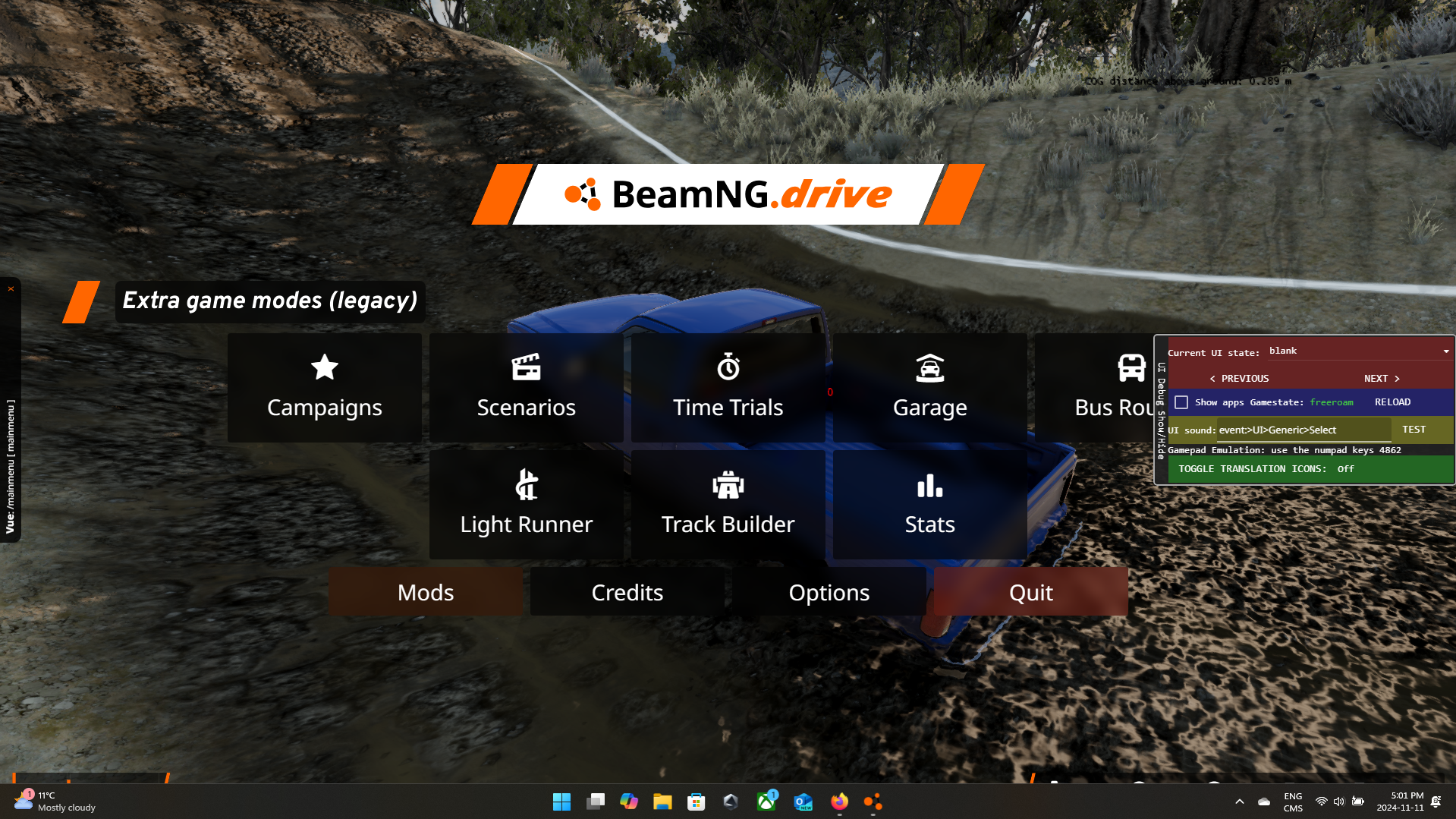Click the Gamepad Emulation hint text

(1284, 450)
